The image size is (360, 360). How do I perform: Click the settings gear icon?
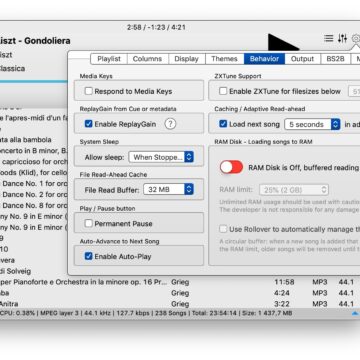pyautogui.click(x=356, y=39)
